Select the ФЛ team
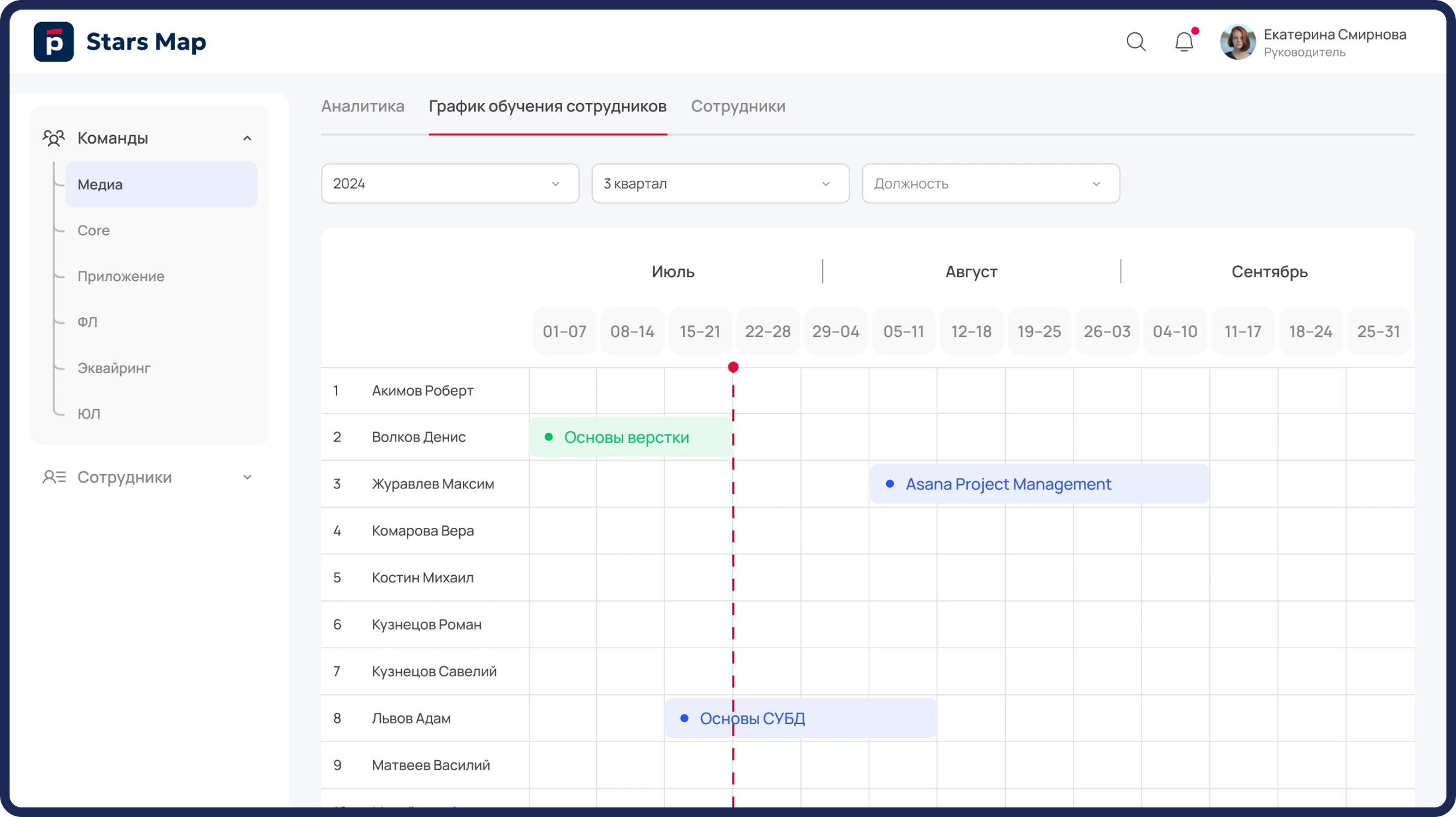This screenshot has width=1456, height=817. point(87,322)
